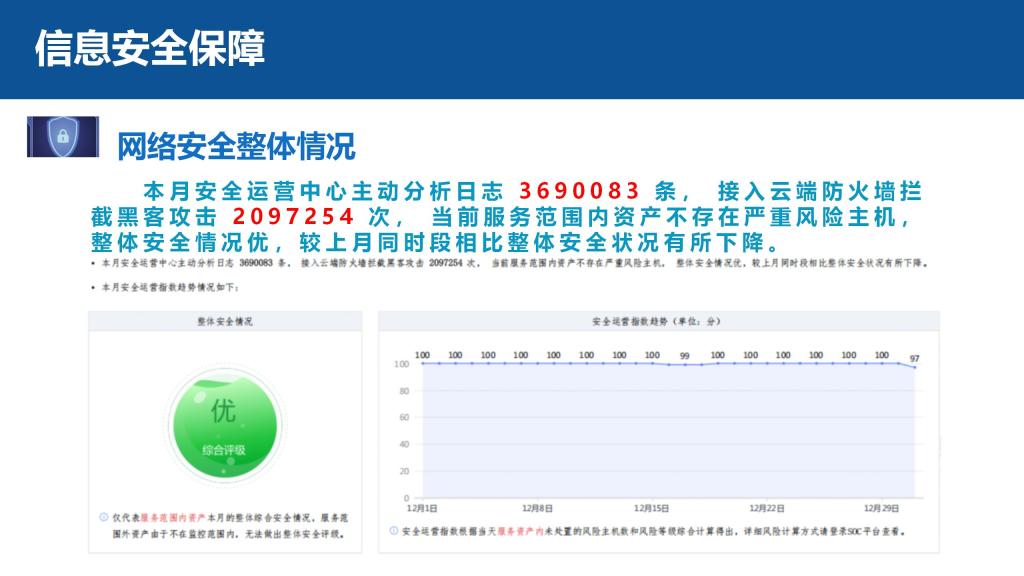Click the 整体安全情况 panel header
1024x576 pixels.
[x=224, y=322]
